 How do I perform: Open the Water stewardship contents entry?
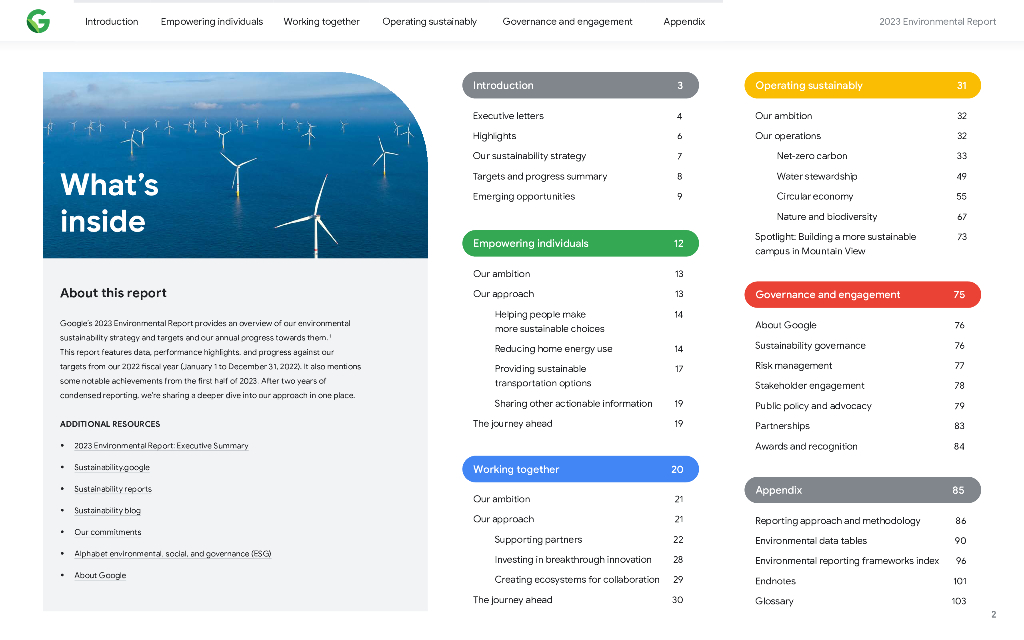tap(817, 177)
